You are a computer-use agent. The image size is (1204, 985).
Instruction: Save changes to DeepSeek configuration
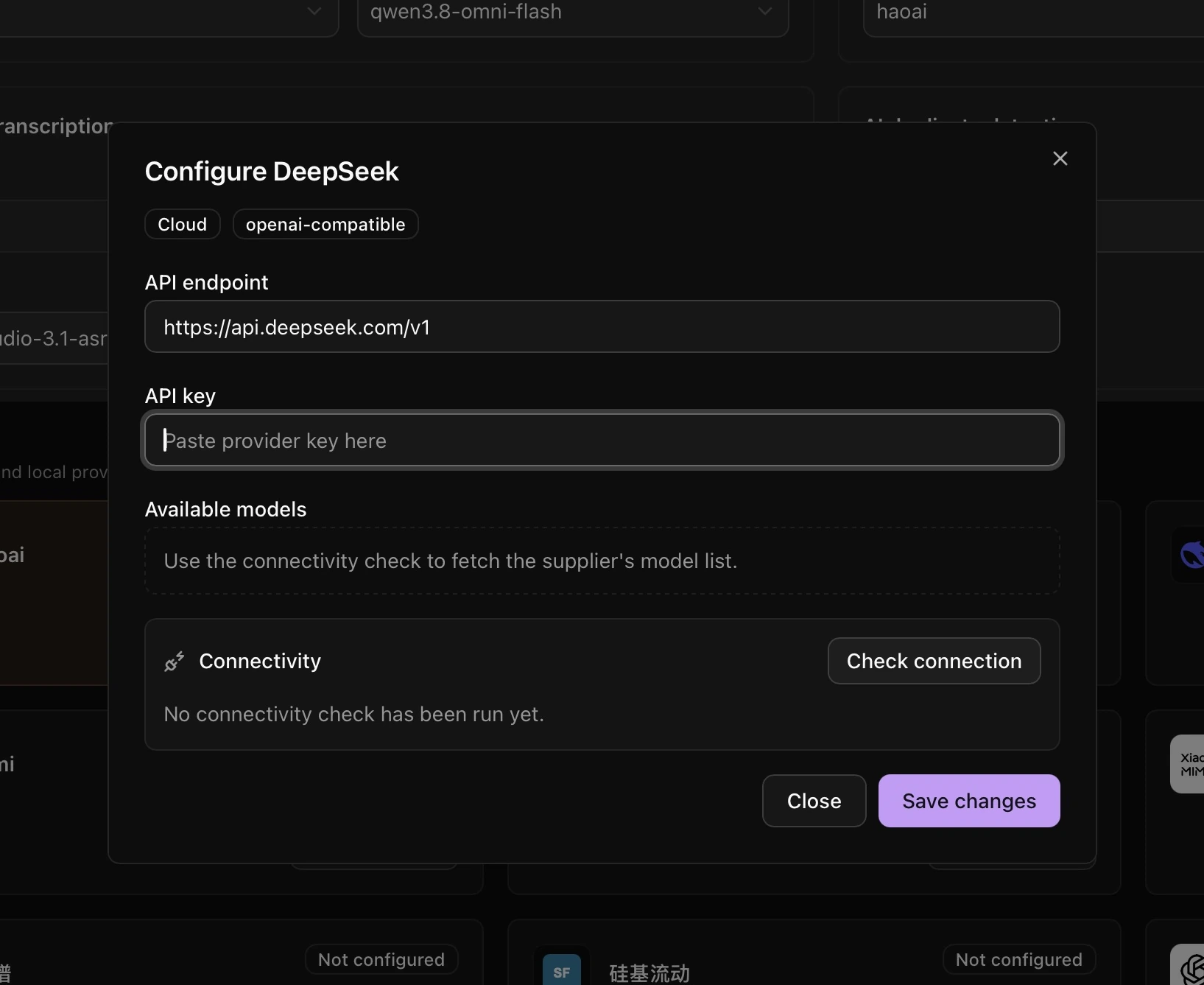click(969, 801)
